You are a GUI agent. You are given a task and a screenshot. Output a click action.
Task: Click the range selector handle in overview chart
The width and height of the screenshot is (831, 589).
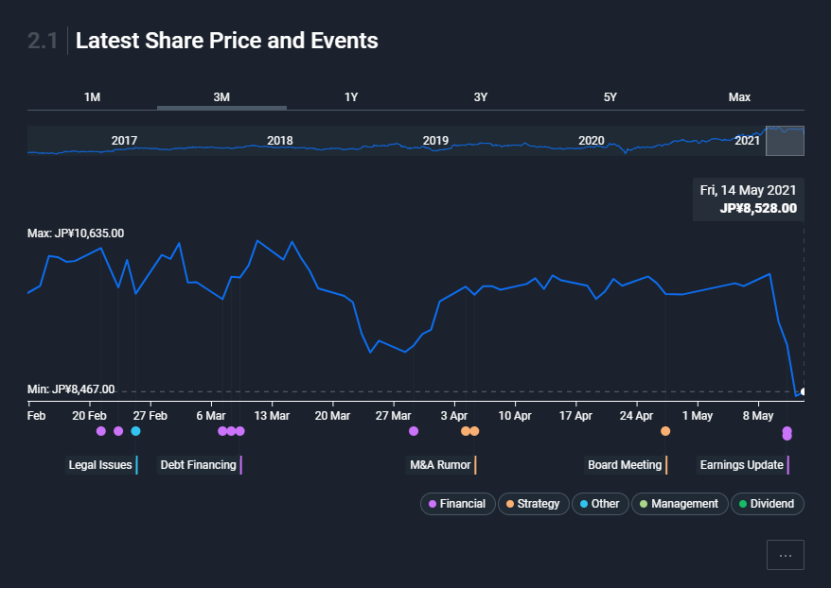click(785, 141)
